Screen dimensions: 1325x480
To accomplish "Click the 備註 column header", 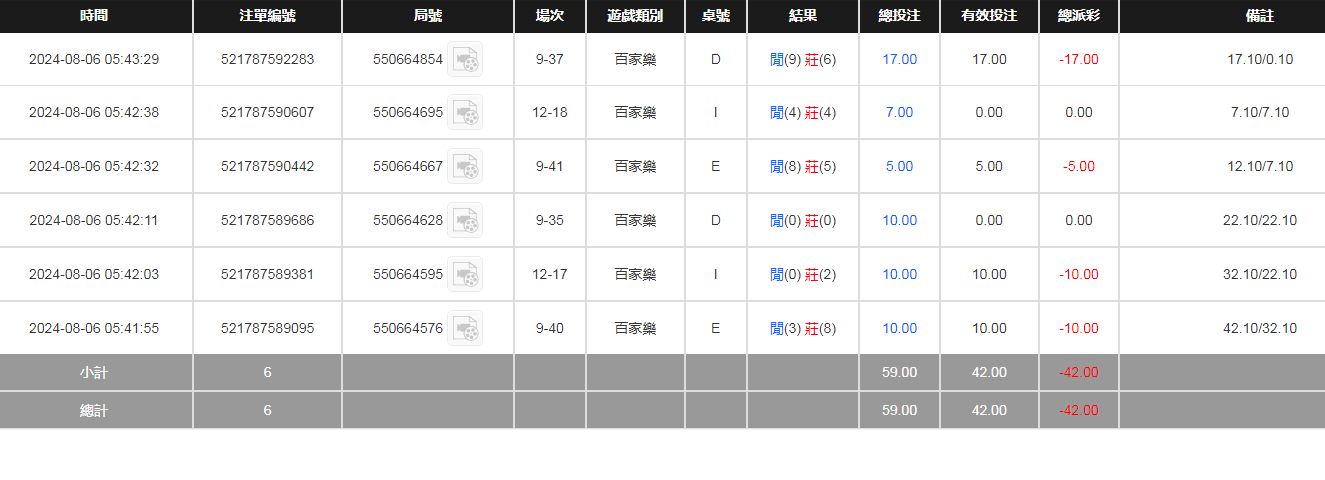I will 1260,16.
